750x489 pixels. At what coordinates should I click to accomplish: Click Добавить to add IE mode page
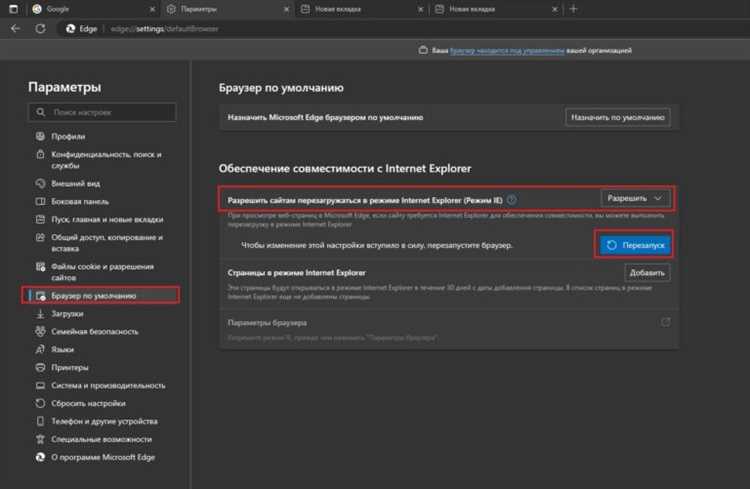click(647, 272)
